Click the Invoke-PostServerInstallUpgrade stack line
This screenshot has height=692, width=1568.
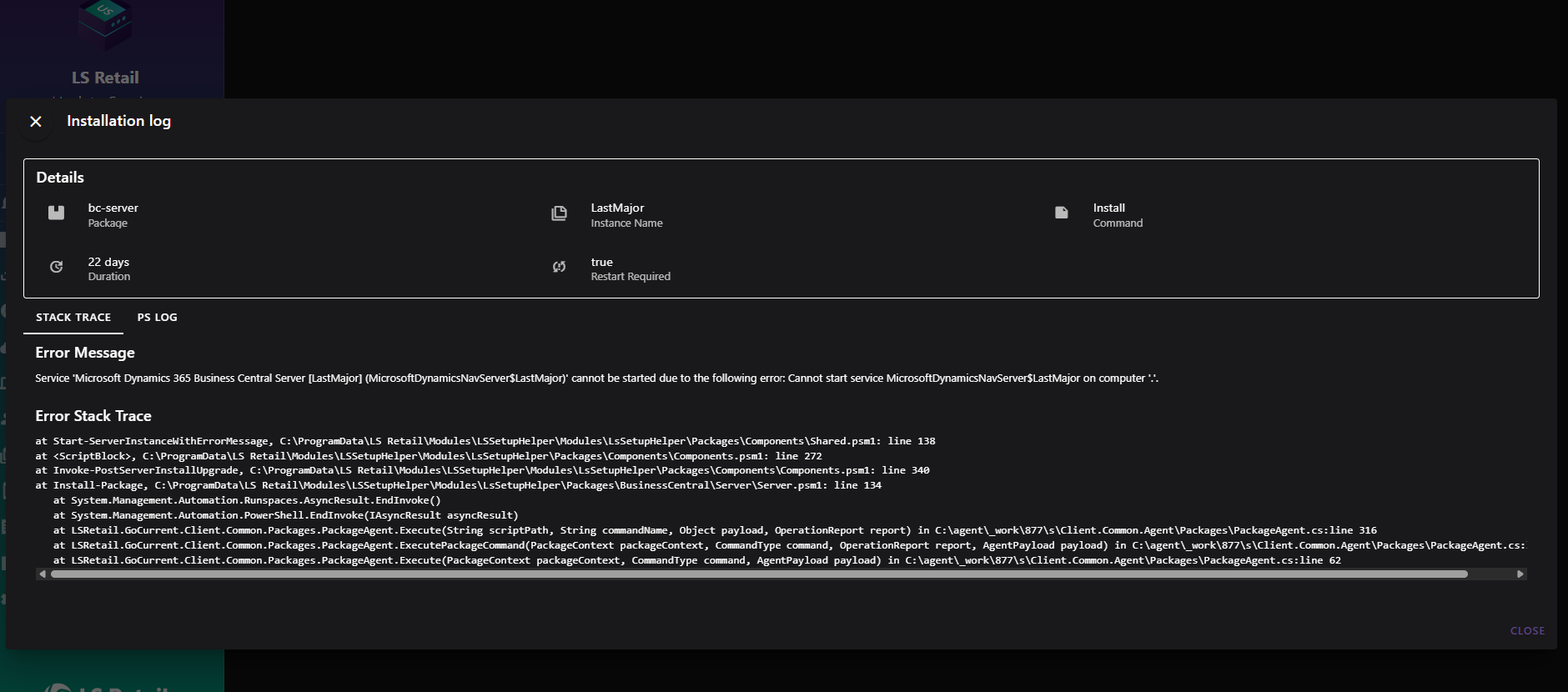[482, 470]
